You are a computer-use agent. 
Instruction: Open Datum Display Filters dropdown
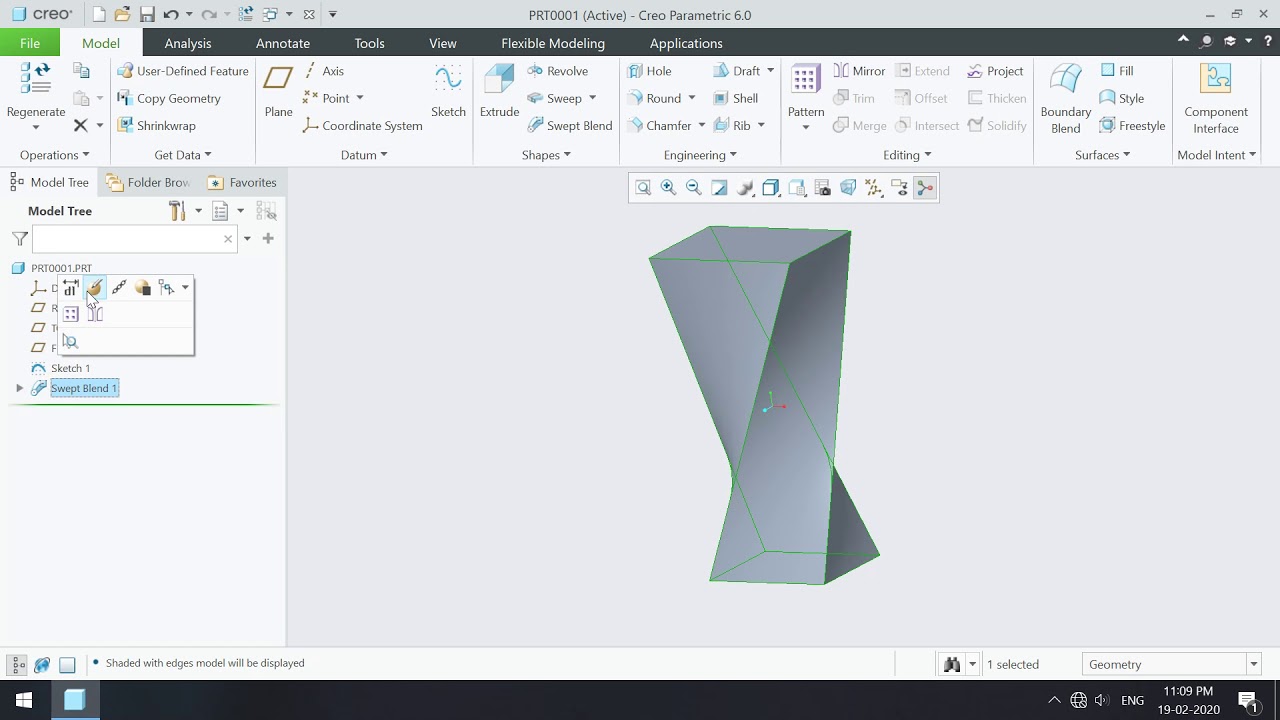pos(873,188)
